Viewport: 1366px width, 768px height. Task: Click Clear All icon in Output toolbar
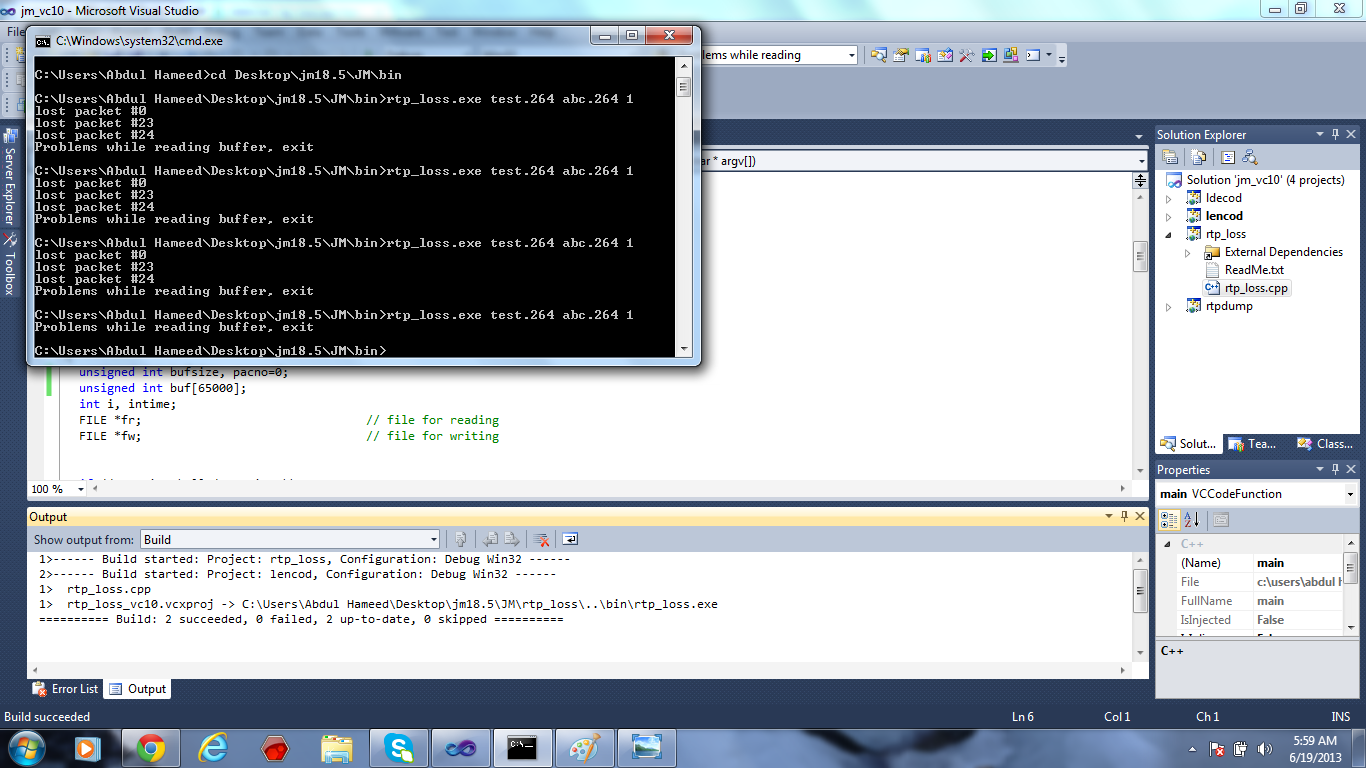click(541, 539)
